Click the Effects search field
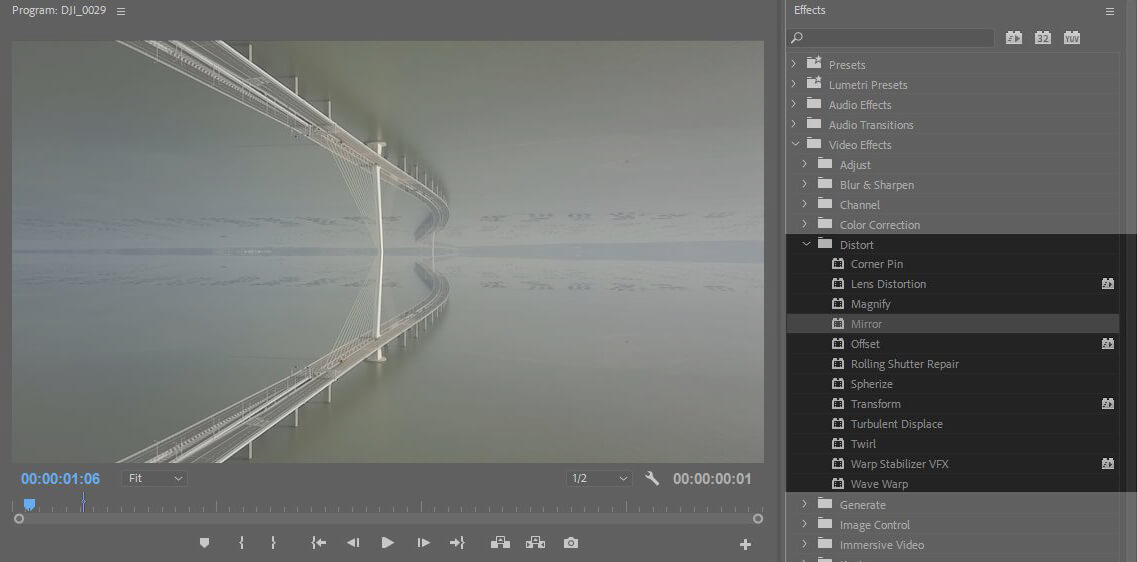 coord(891,38)
